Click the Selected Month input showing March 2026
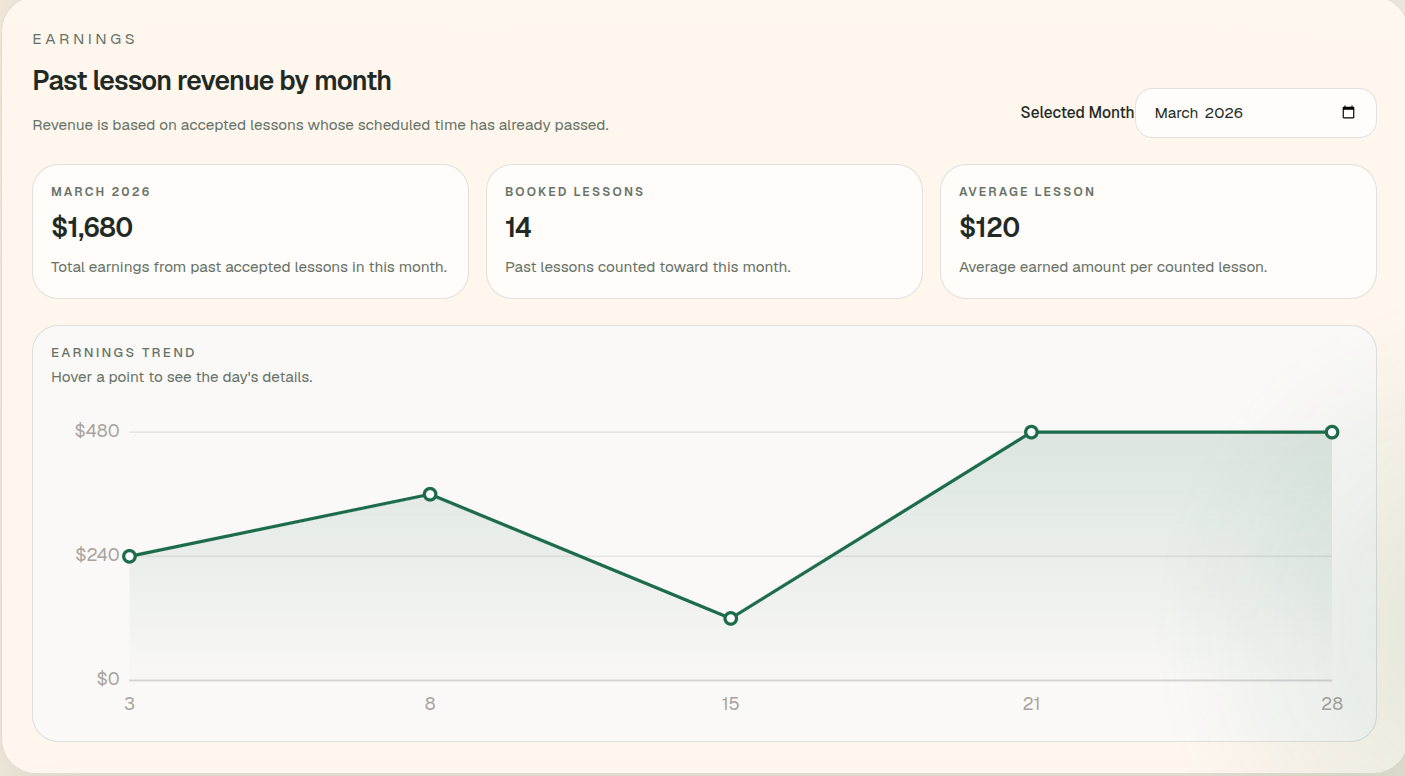 click(x=1255, y=113)
